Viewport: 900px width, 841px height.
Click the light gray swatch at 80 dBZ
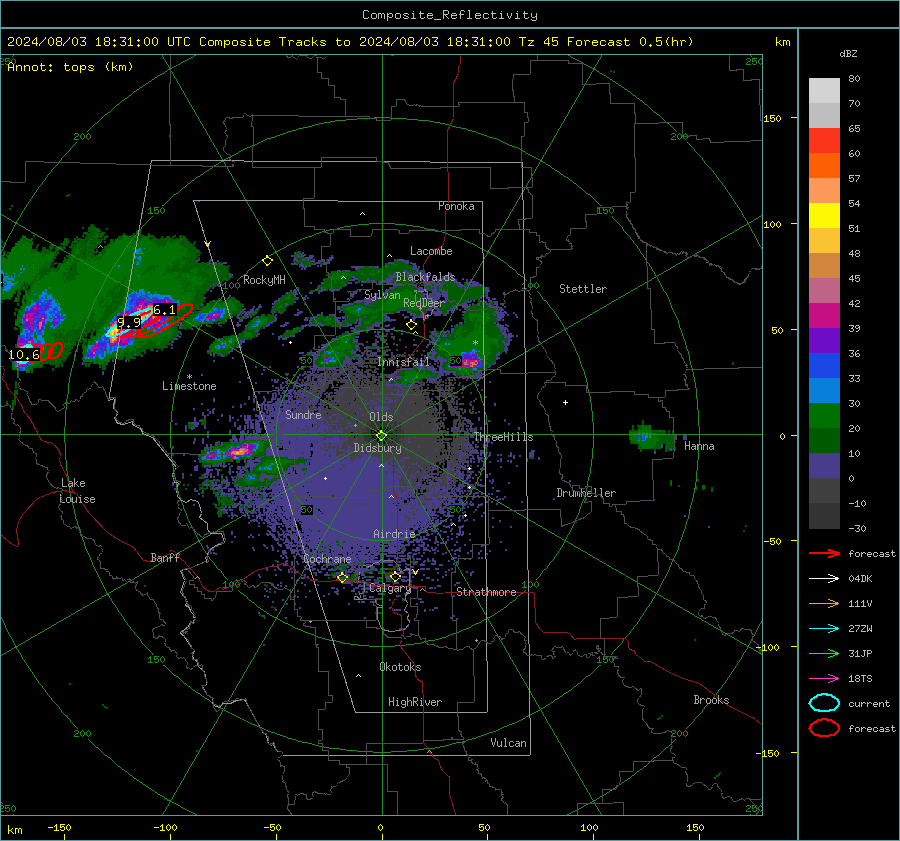(824, 91)
